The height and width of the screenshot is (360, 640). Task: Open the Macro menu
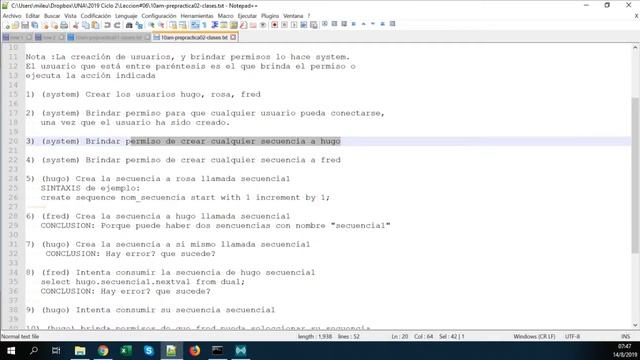click(x=225, y=16)
